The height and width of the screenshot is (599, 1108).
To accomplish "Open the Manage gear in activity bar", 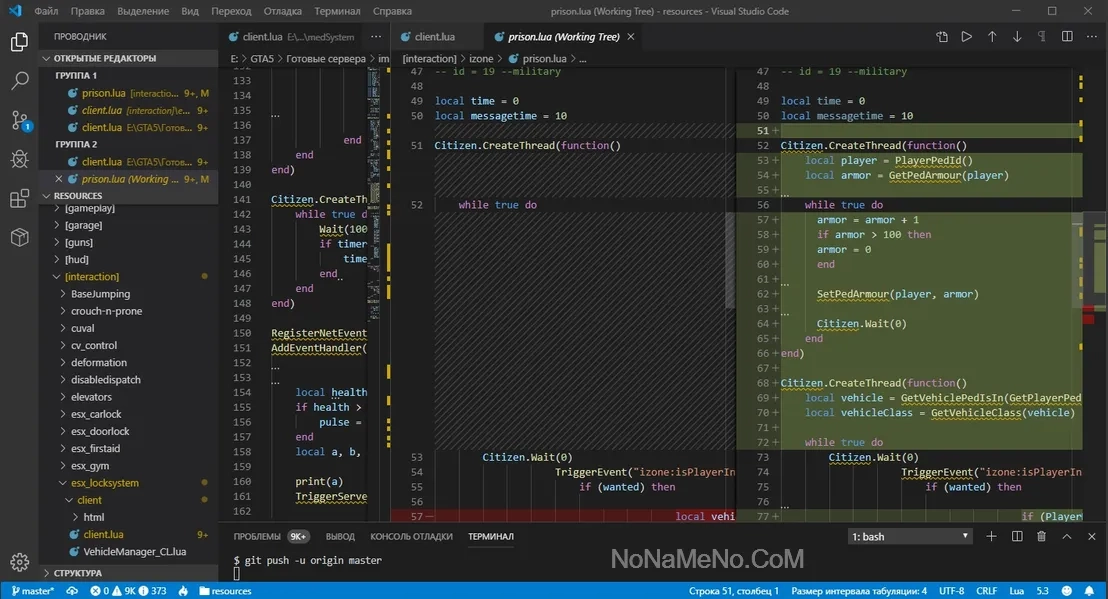I will [x=19, y=562].
